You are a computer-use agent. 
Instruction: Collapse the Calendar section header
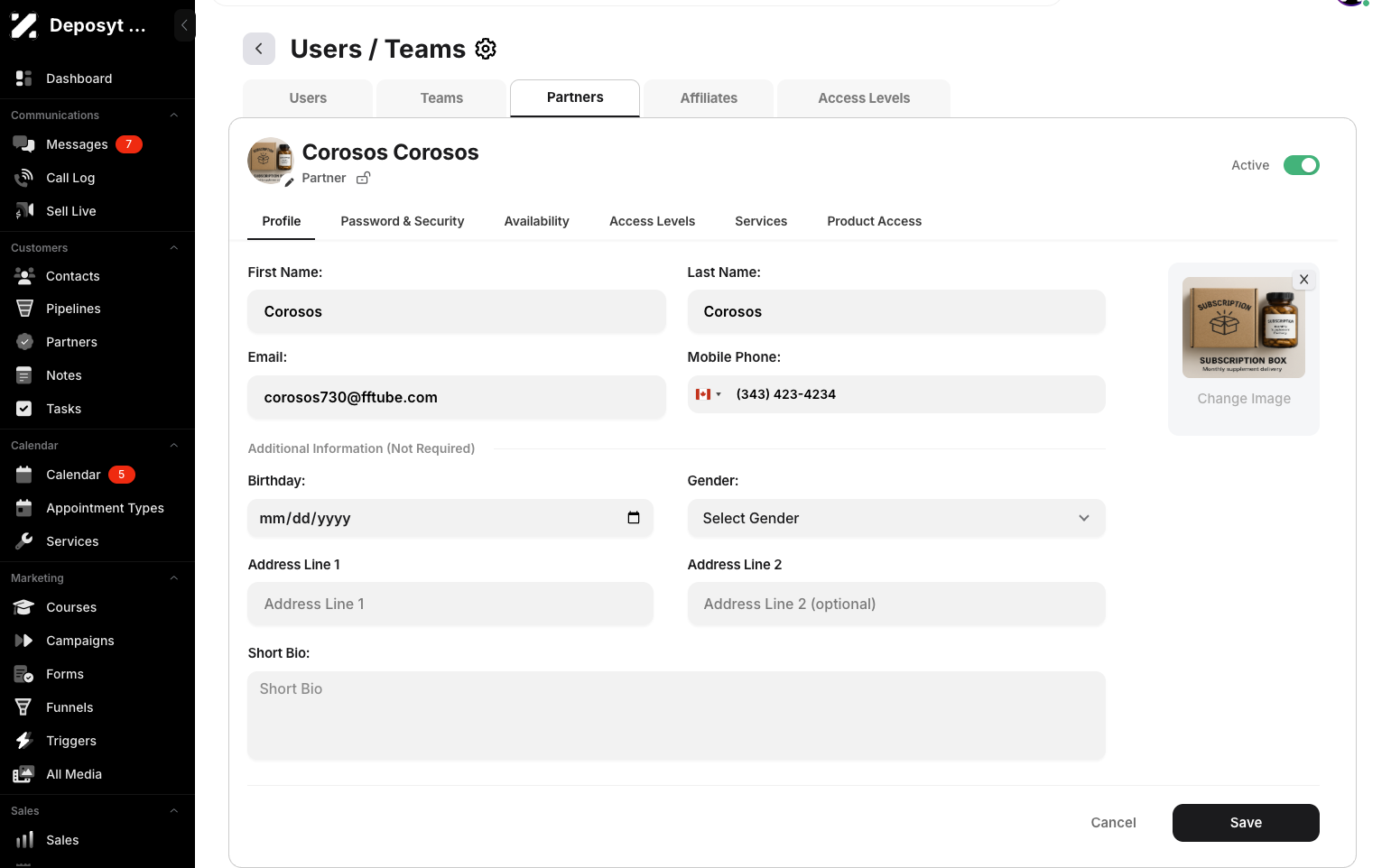pos(174,446)
